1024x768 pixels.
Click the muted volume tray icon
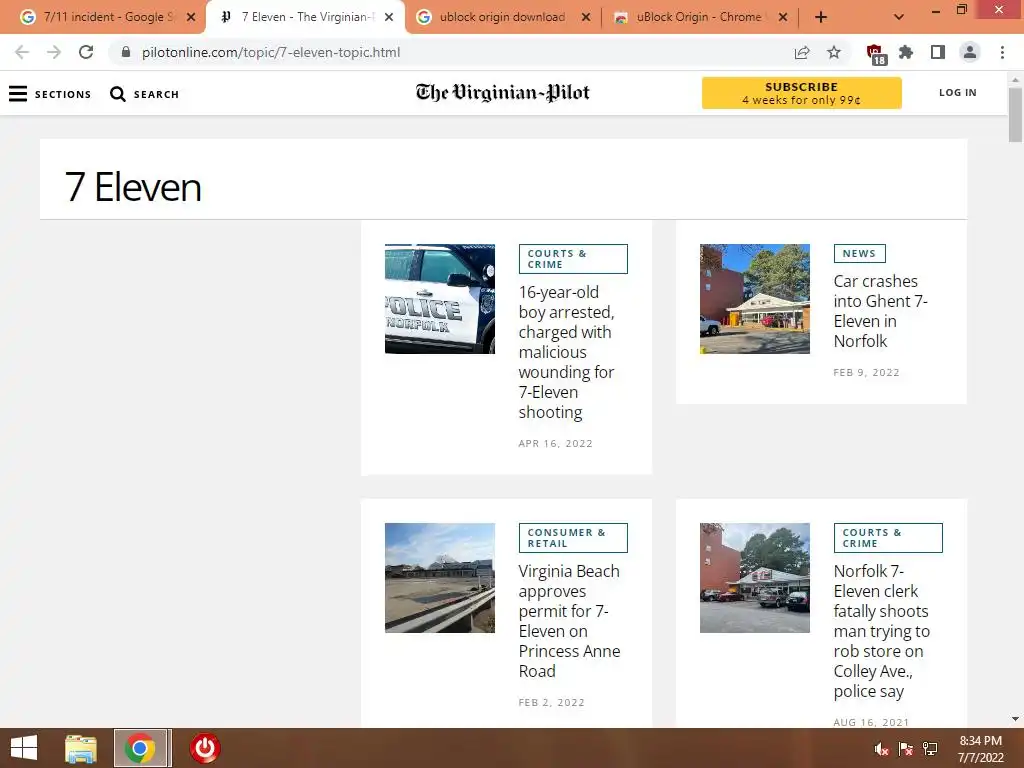pyautogui.click(x=881, y=749)
